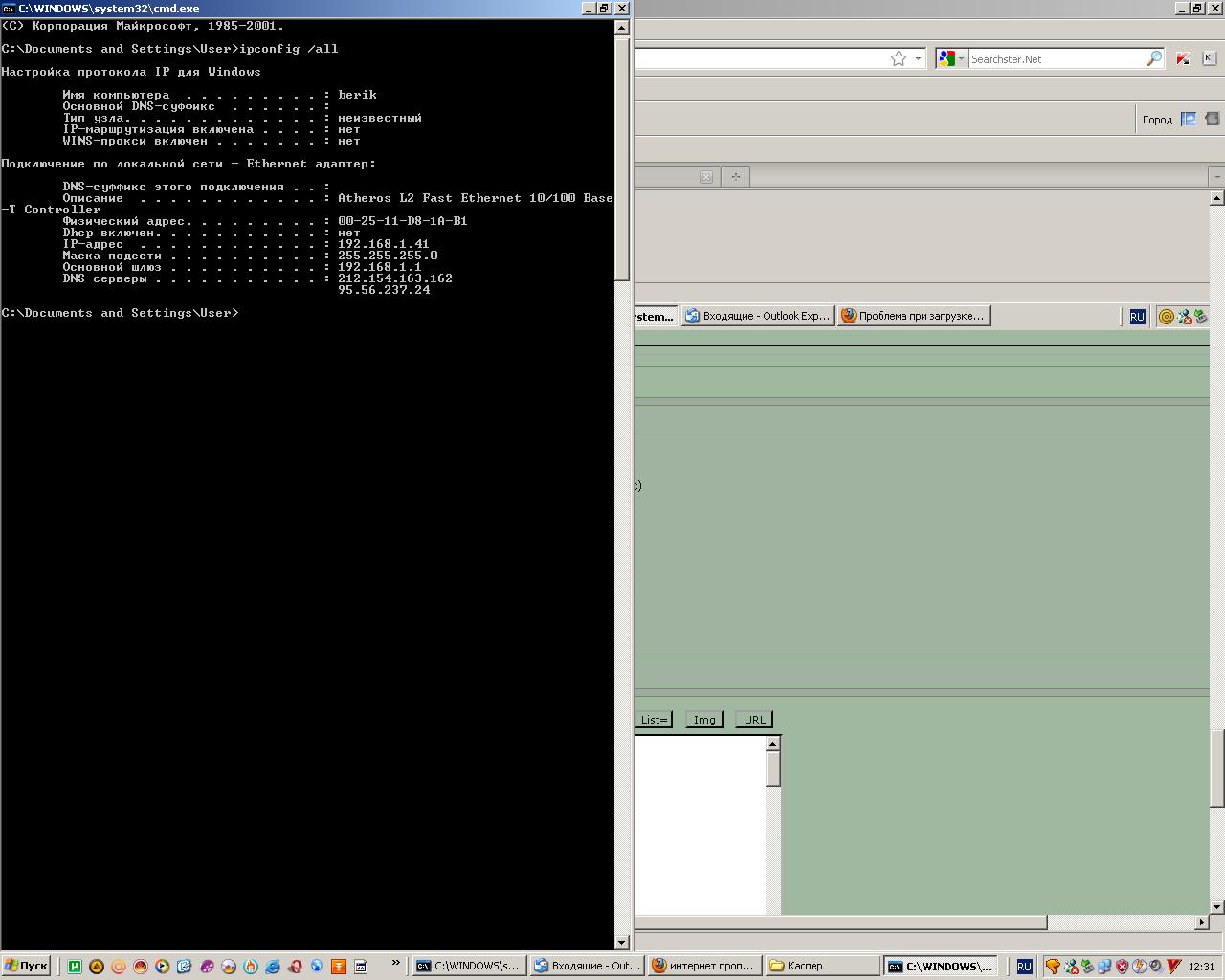Launch the blue globe quick launch icon
This screenshot has width=1225, height=980.
click(x=316, y=967)
